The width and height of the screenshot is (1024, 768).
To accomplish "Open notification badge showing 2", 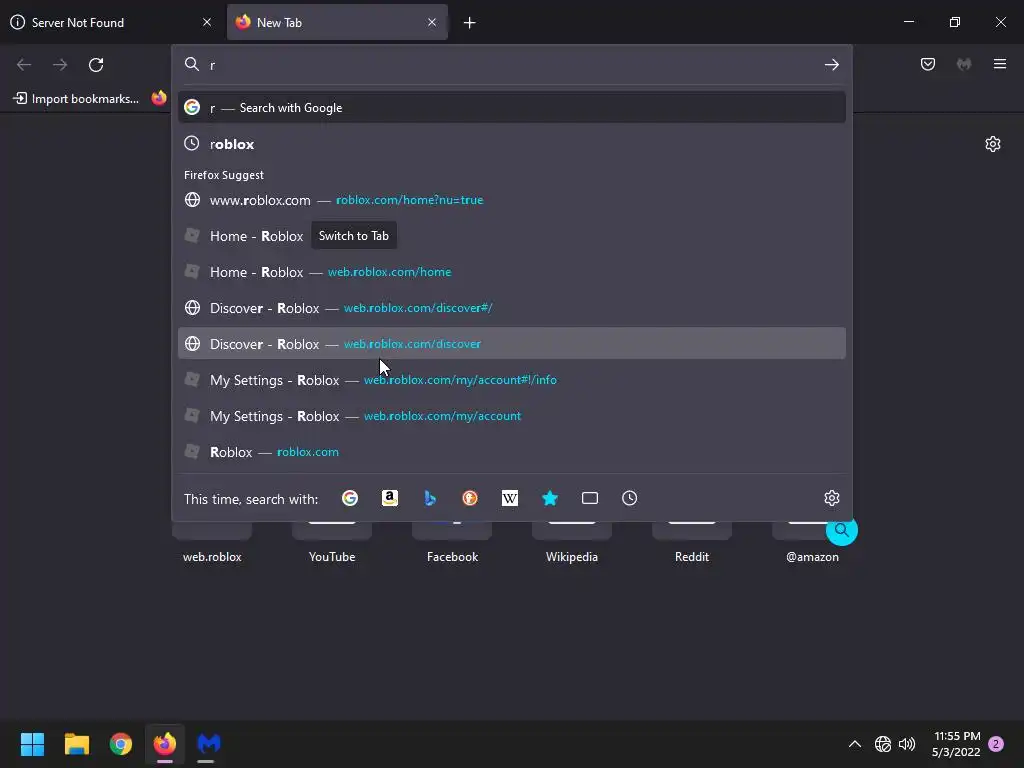I will tap(996, 744).
